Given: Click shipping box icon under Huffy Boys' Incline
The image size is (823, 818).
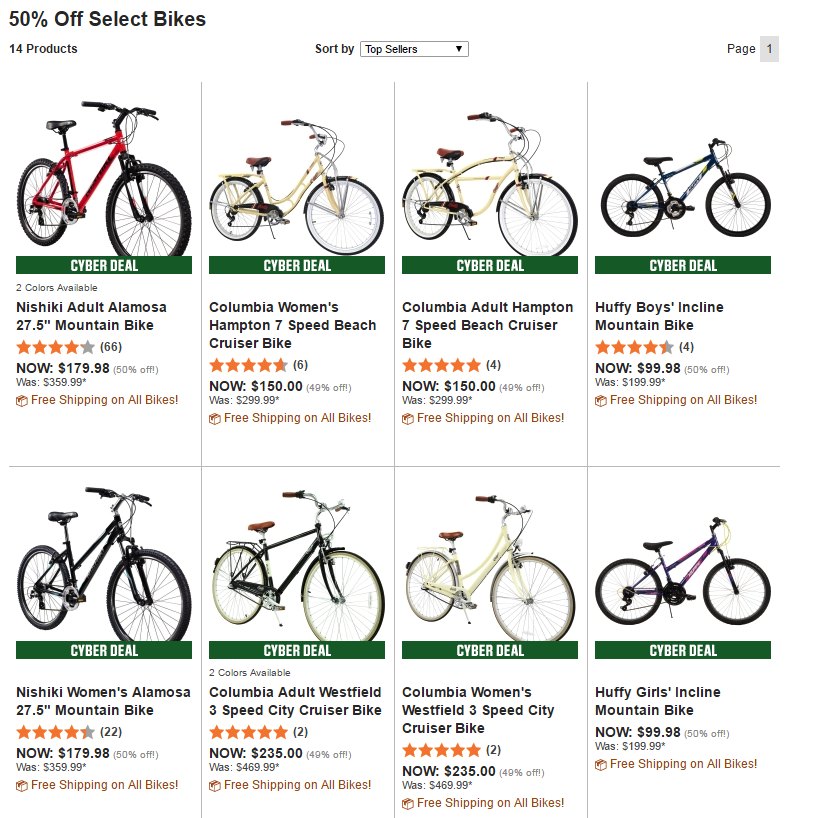Looking at the screenshot, I should point(600,401).
